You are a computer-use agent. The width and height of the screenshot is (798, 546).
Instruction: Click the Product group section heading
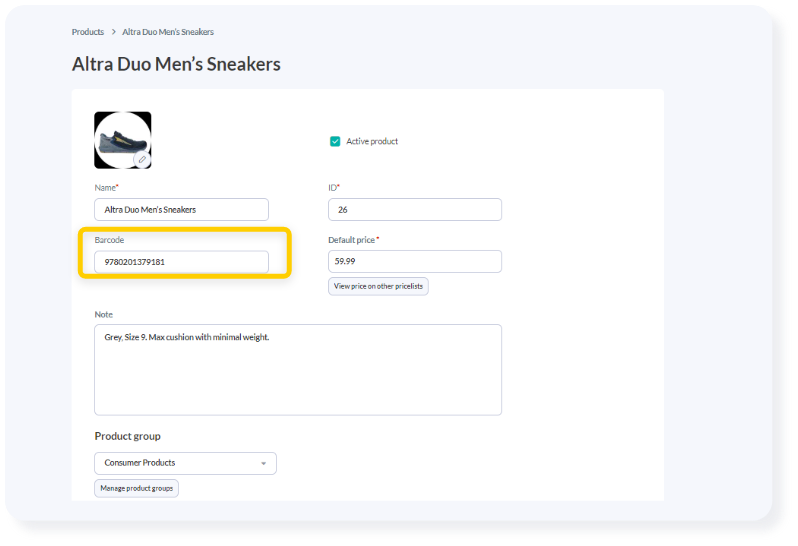click(x=127, y=436)
